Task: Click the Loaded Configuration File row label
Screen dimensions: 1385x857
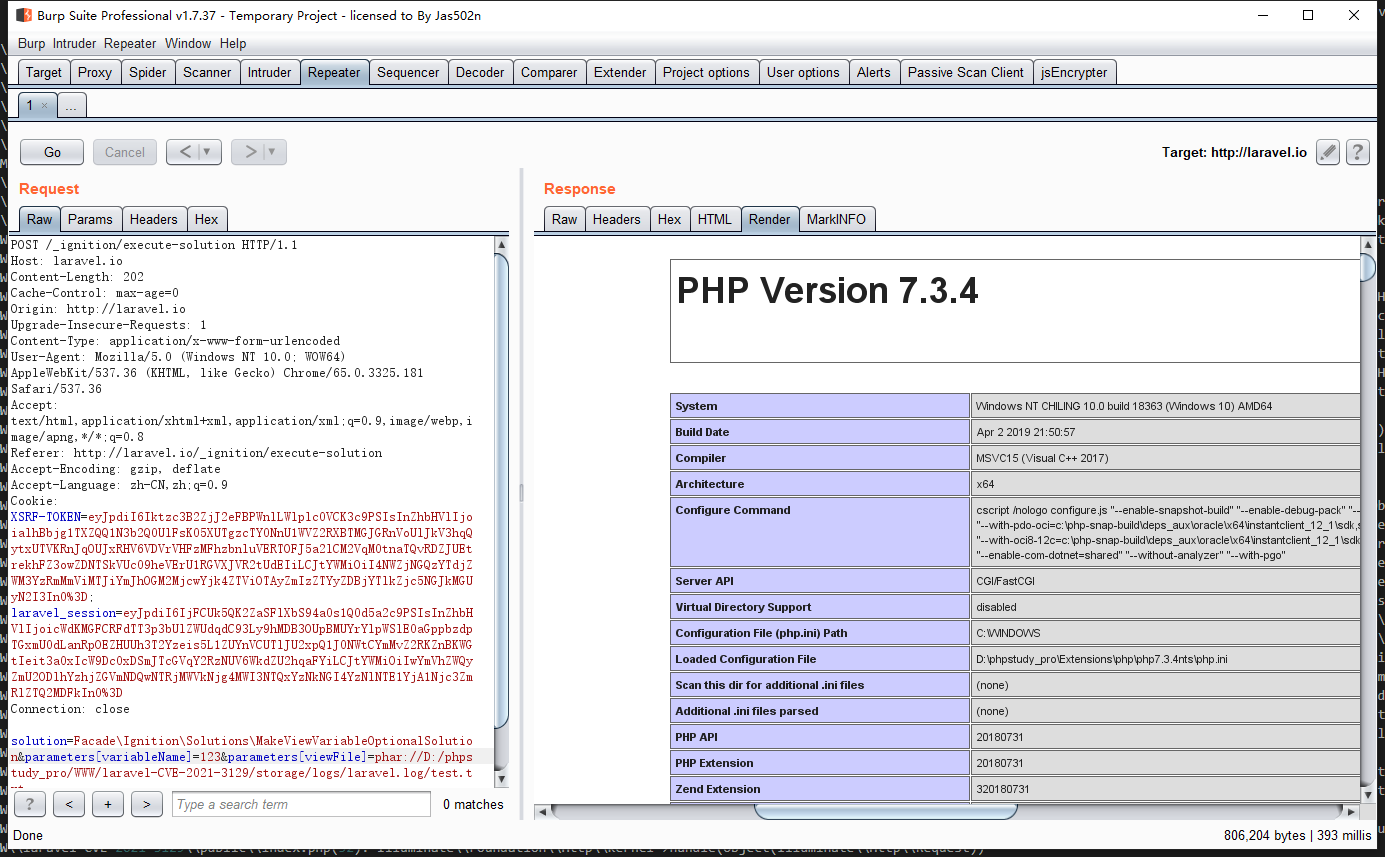Action: coord(820,659)
